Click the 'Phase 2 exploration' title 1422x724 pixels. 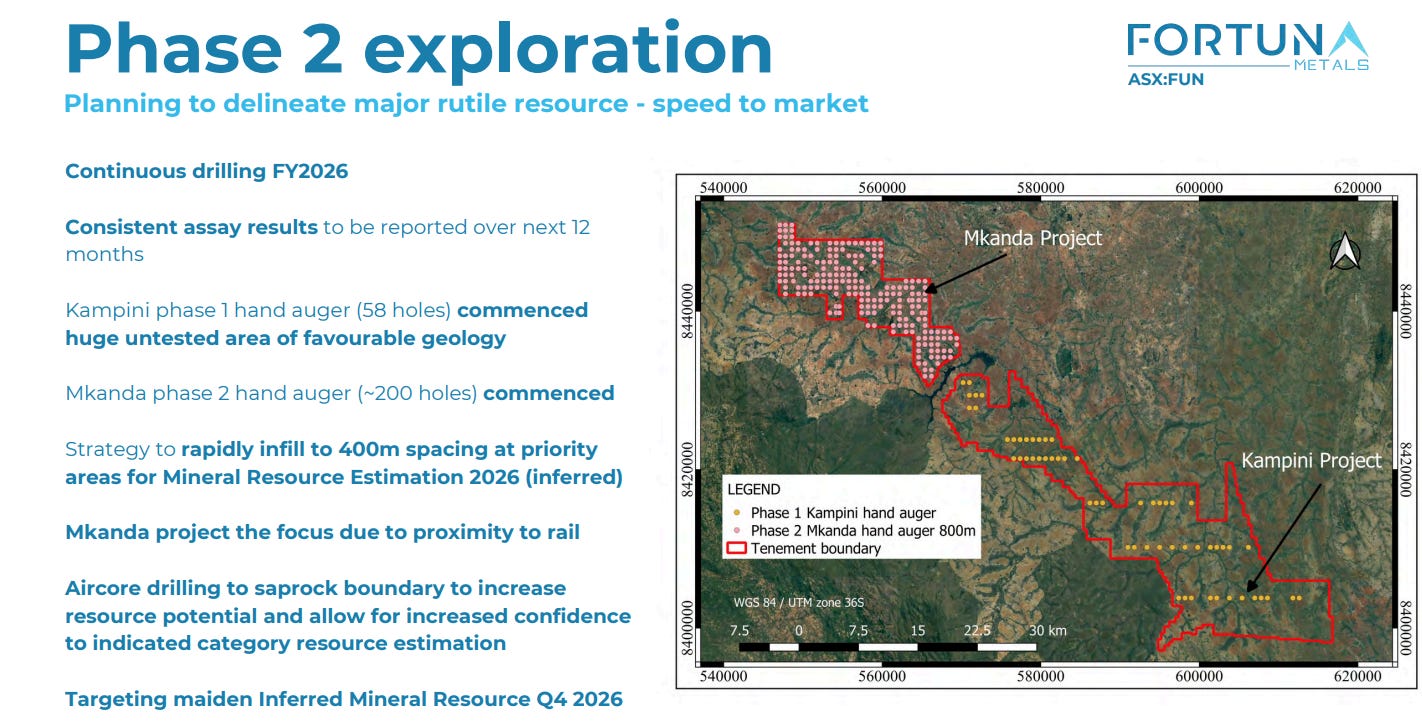[x=418, y=47]
